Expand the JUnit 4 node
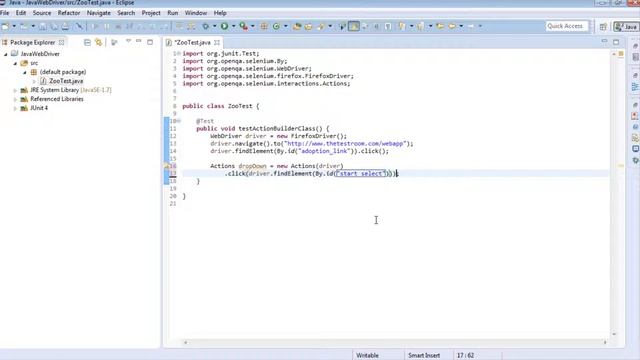 coord(15,108)
